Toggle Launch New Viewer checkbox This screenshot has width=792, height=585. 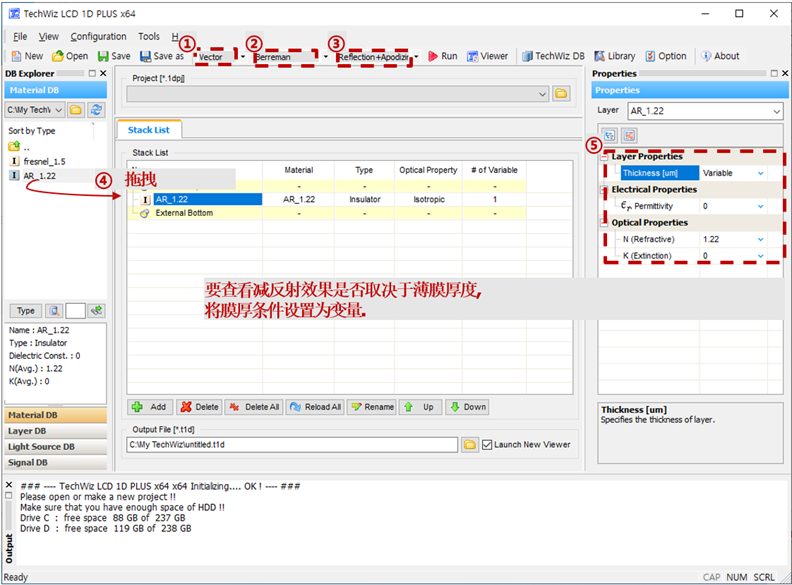[487, 445]
